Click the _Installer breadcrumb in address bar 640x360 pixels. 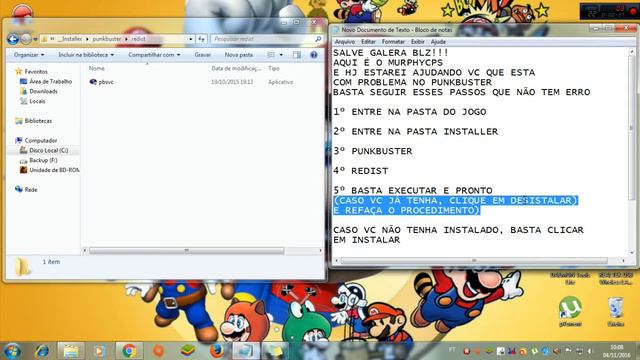(71, 39)
